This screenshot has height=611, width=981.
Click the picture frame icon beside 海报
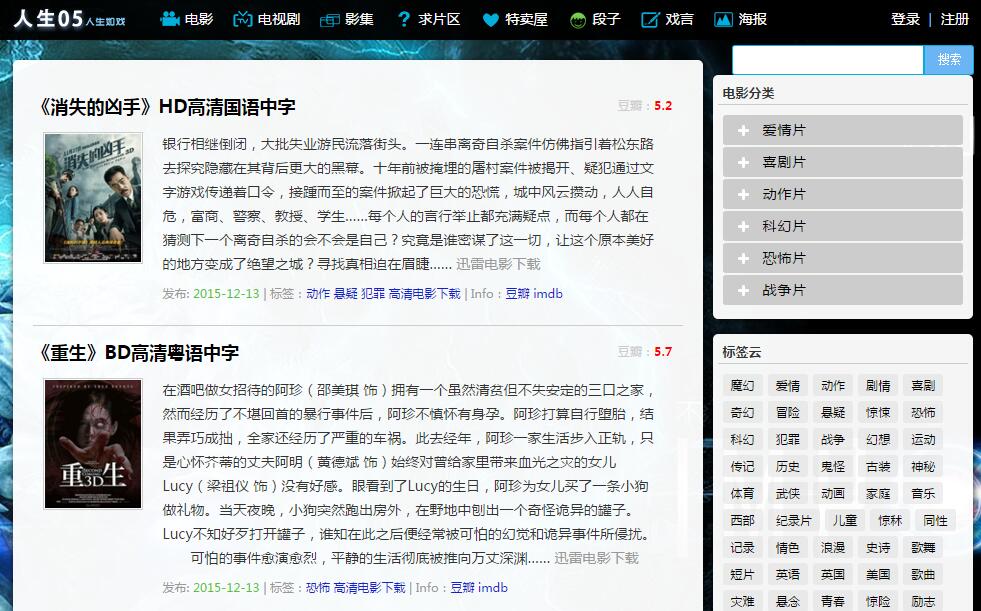[x=721, y=18]
